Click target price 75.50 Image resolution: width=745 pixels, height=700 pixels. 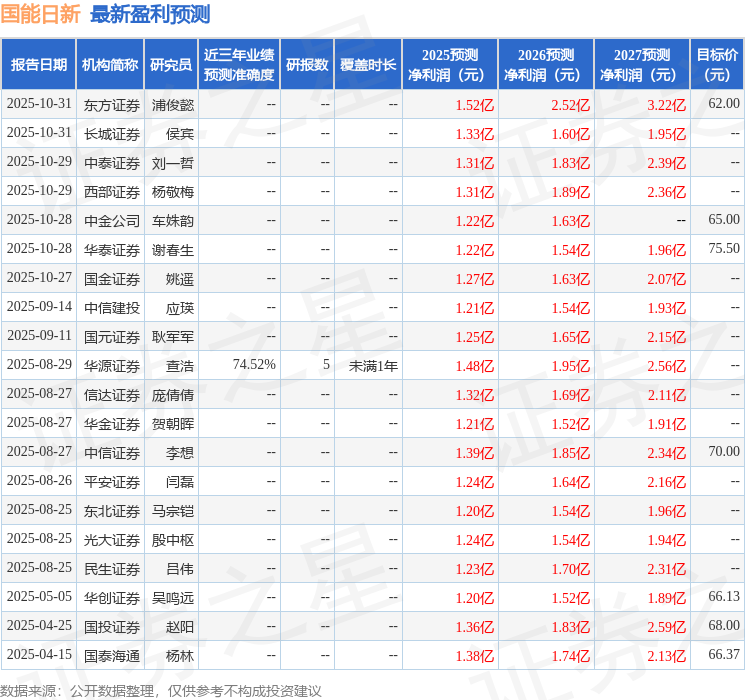point(724,249)
